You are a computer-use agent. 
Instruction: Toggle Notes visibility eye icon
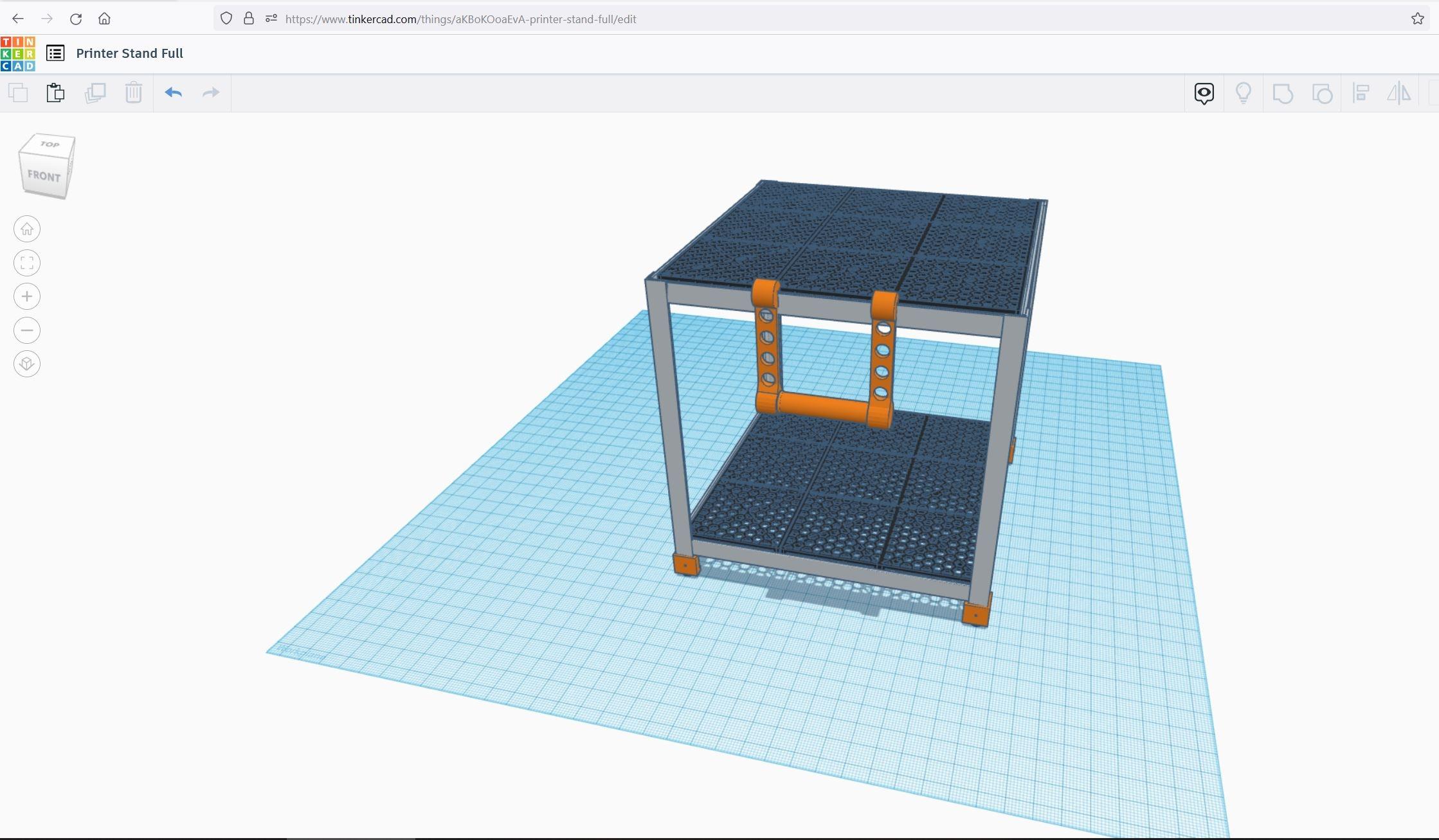pos(1204,93)
